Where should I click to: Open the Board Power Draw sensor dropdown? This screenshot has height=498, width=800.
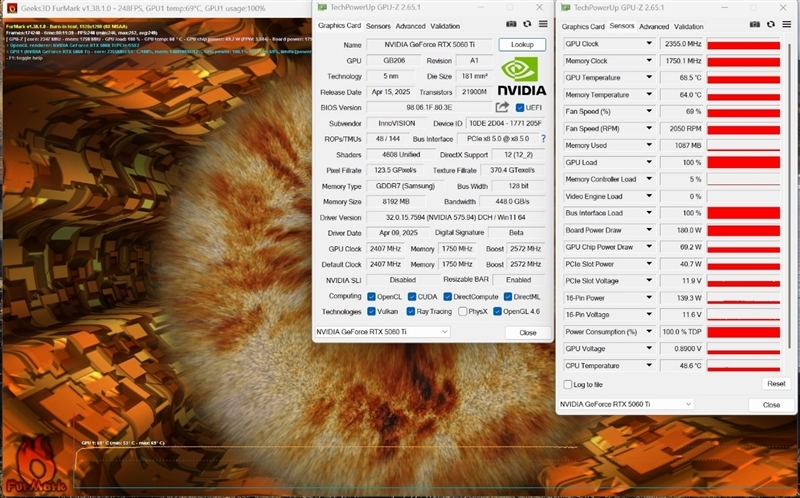tap(649, 230)
